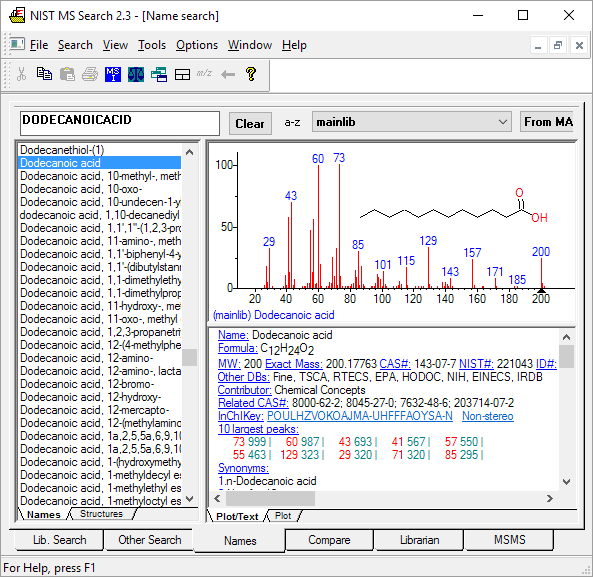Click the Formula: link
The width and height of the screenshot is (593, 577).
pyautogui.click(x=238, y=348)
